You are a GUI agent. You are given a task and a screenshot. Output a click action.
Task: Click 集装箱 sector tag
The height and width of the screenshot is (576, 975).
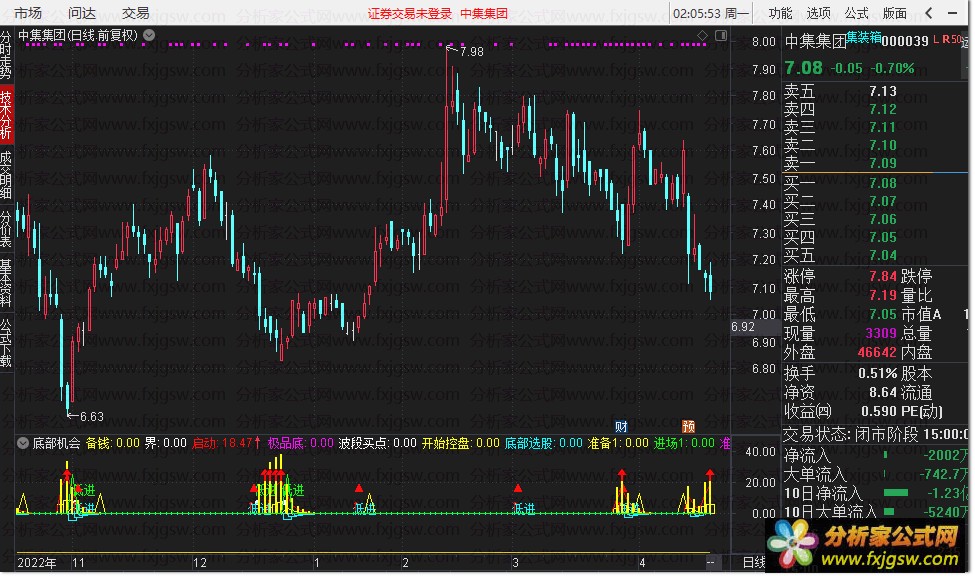tap(864, 37)
